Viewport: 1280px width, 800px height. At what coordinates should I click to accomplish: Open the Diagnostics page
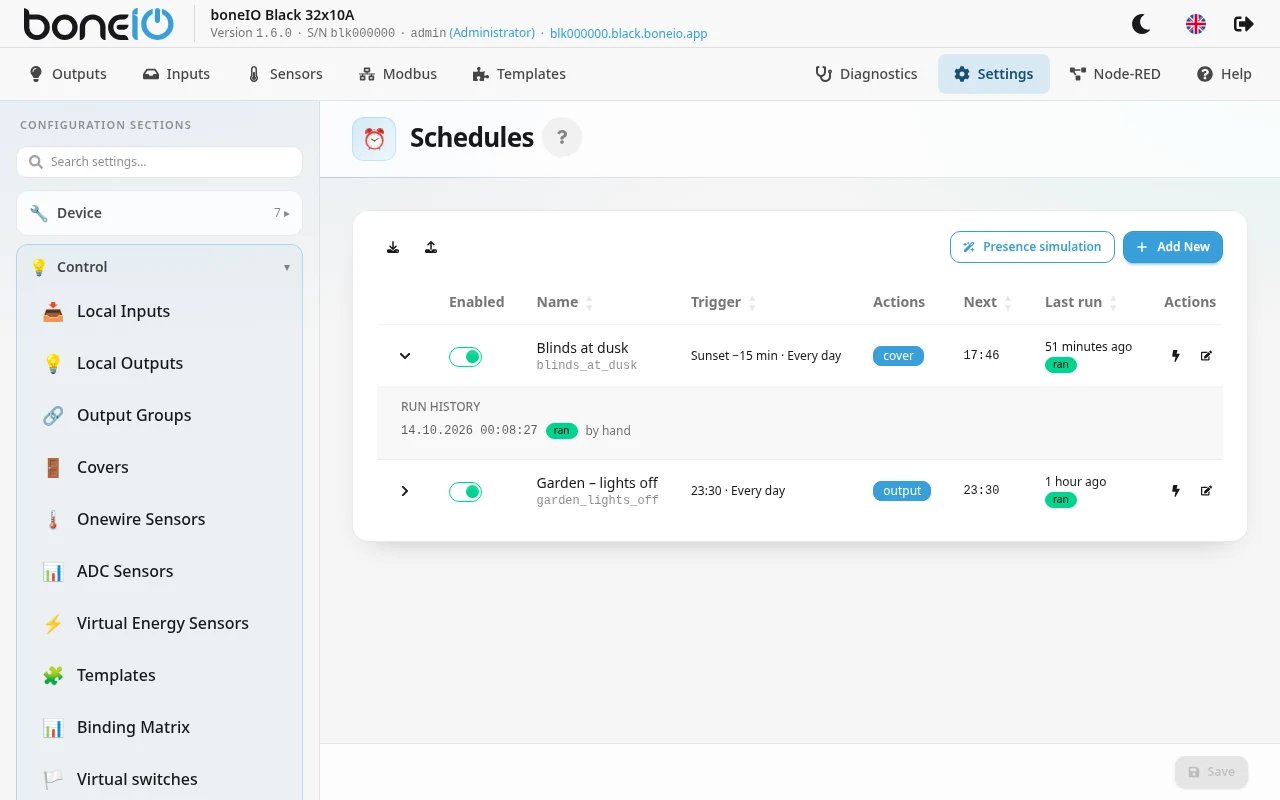click(866, 74)
